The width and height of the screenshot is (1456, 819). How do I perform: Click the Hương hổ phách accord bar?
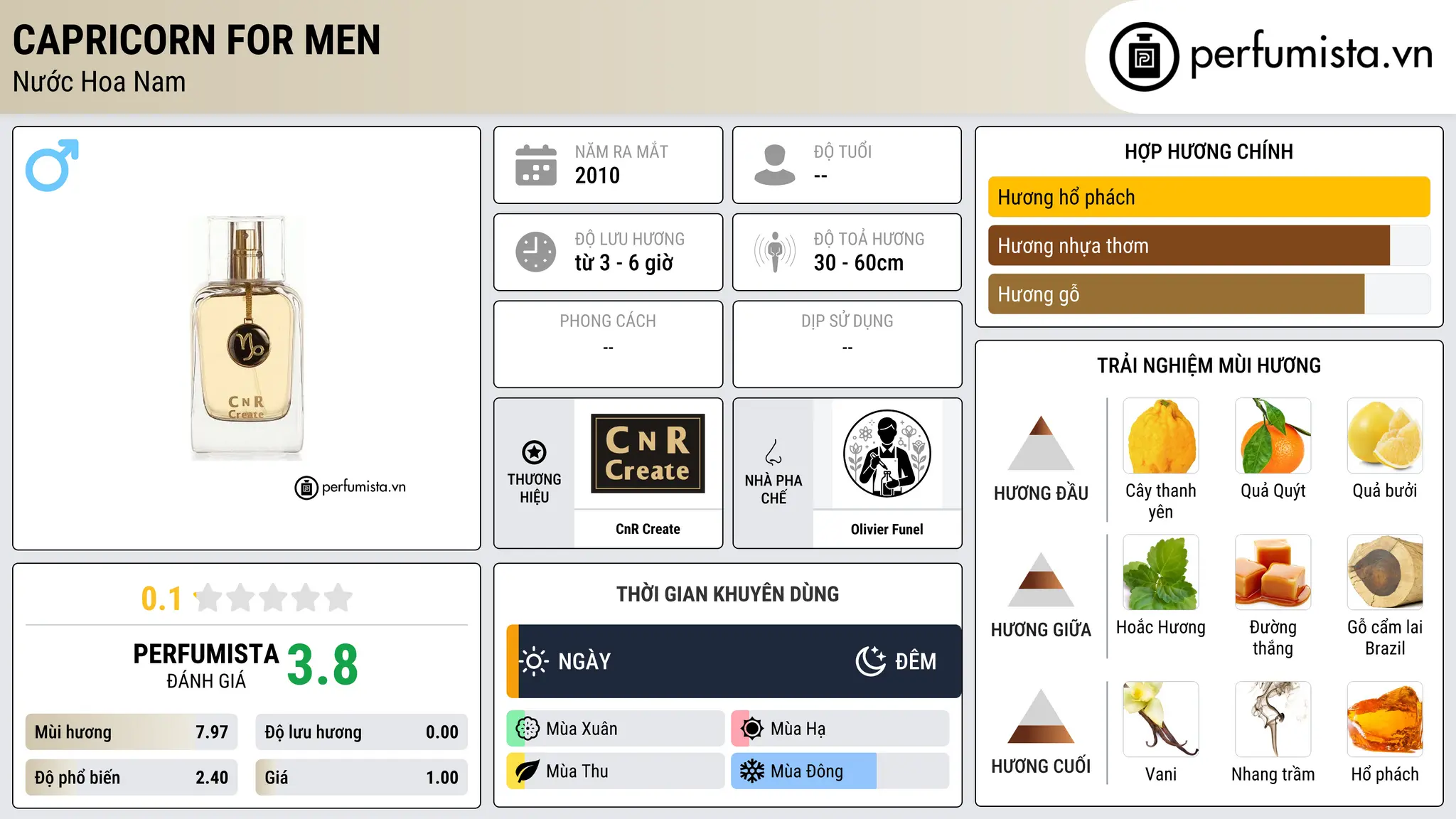(1209, 197)
